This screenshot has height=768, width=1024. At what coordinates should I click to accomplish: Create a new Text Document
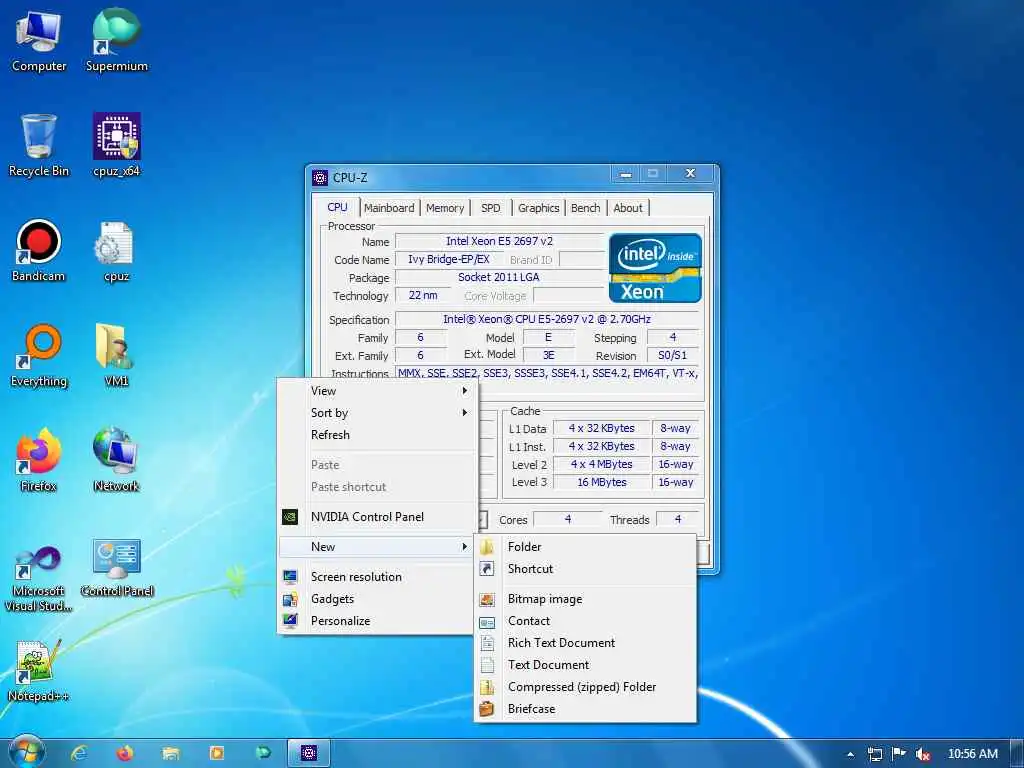585,665
